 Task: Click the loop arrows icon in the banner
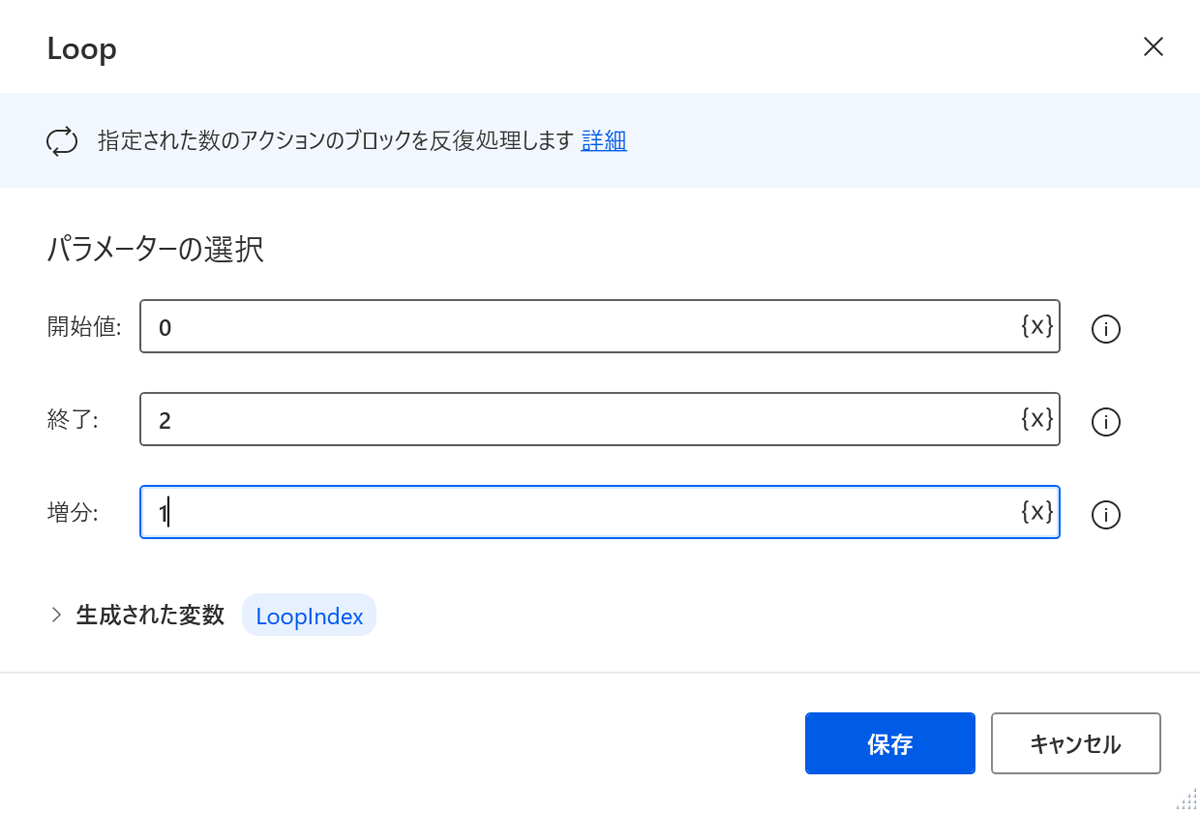pos(62,141)
